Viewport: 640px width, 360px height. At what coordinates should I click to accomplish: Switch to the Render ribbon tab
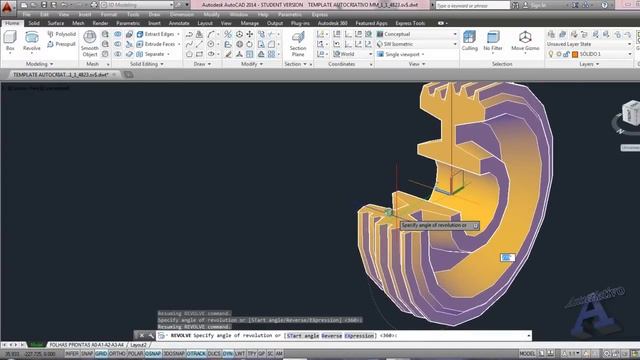click(x=100, y=23)
